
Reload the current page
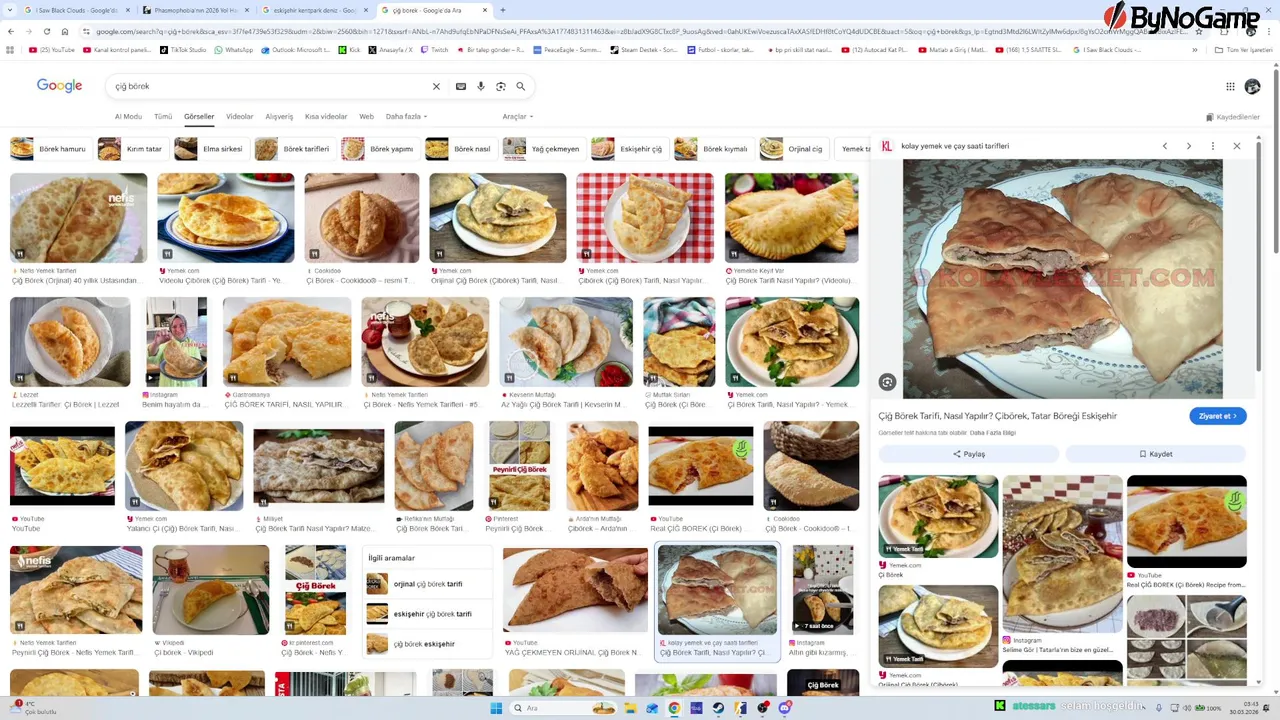click(x=47, y=31)
